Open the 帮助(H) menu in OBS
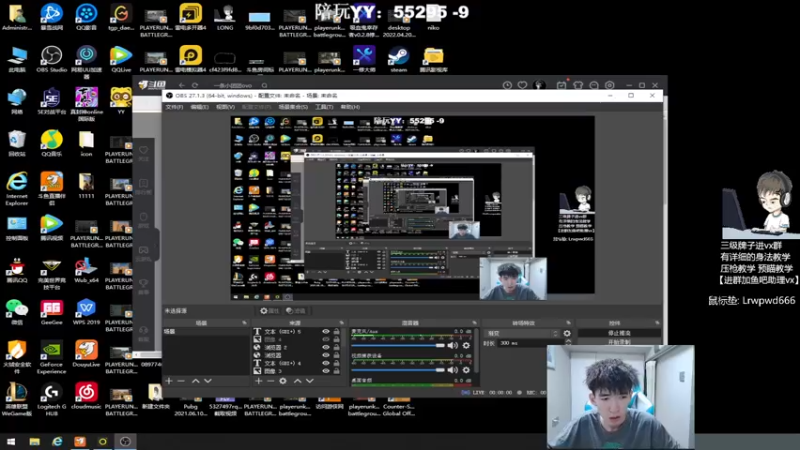 coord(350,107)
